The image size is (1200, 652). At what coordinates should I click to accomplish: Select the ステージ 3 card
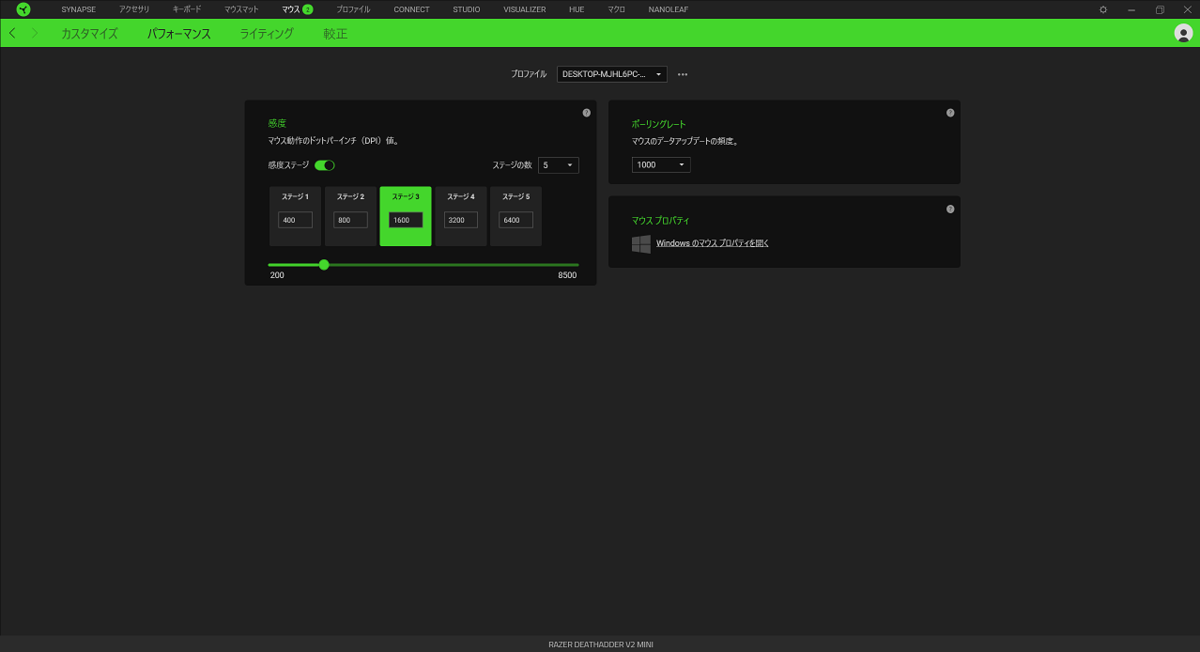(x=406, y=216)
